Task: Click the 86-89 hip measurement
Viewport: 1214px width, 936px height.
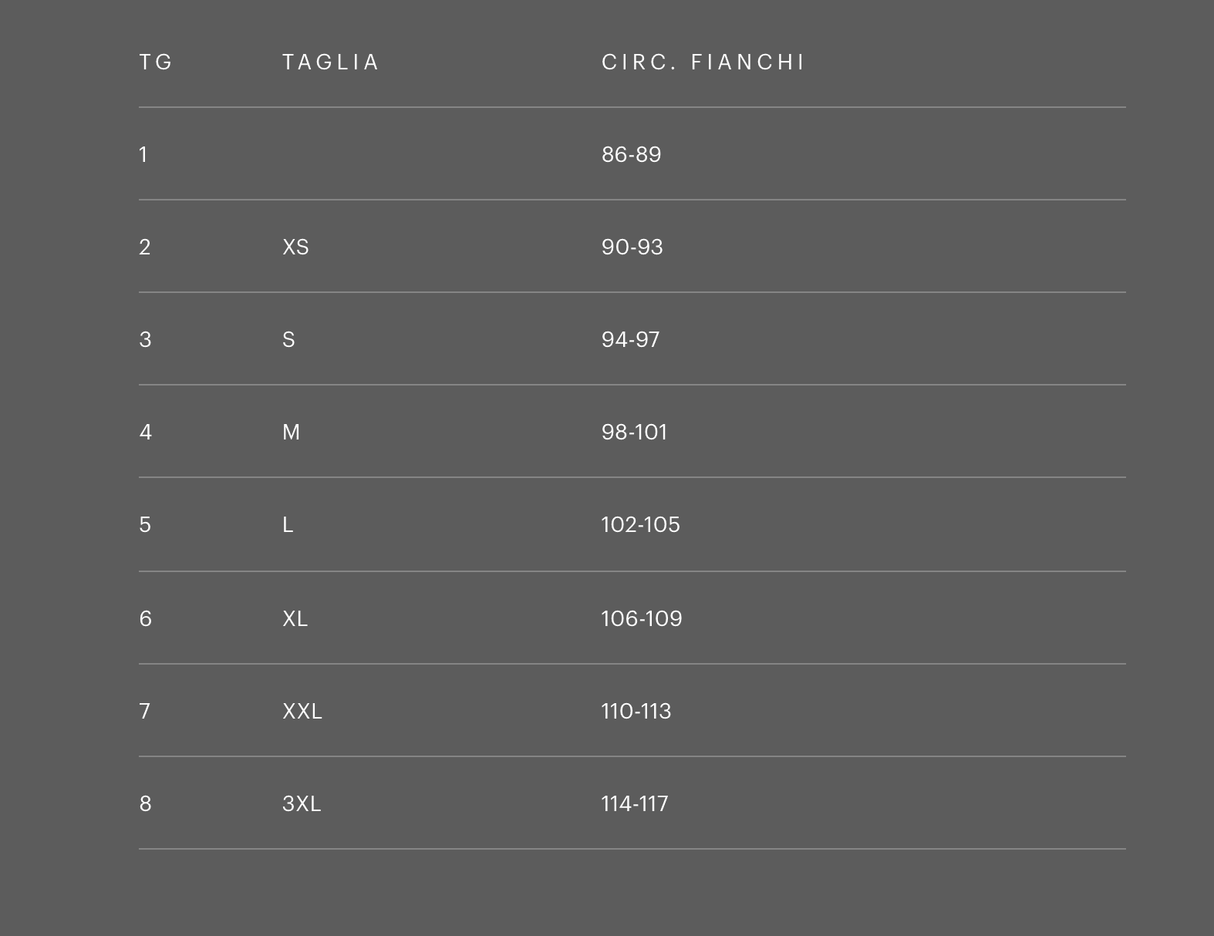Action: (631, 155)
